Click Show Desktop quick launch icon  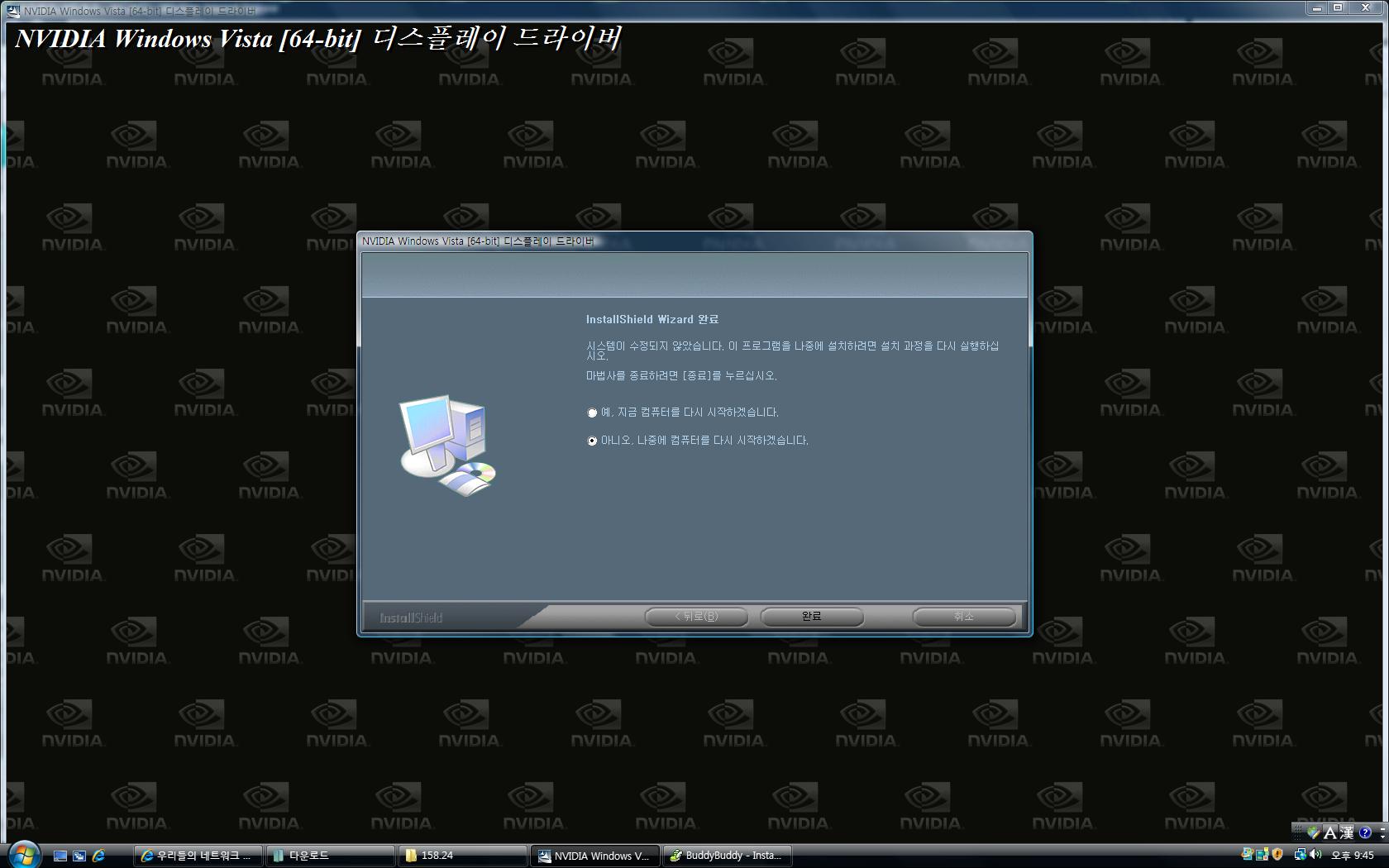click(x=60, y=856)
